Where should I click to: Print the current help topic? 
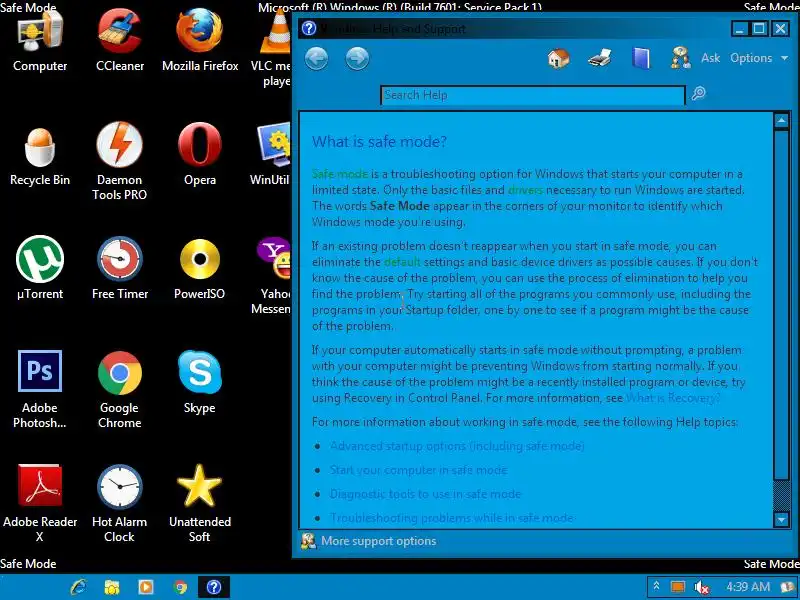600,58
